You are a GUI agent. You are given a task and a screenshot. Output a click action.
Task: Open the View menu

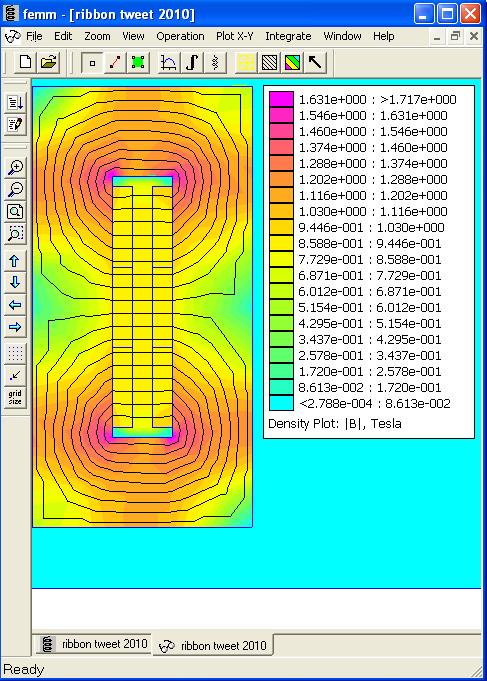point(133,36)
